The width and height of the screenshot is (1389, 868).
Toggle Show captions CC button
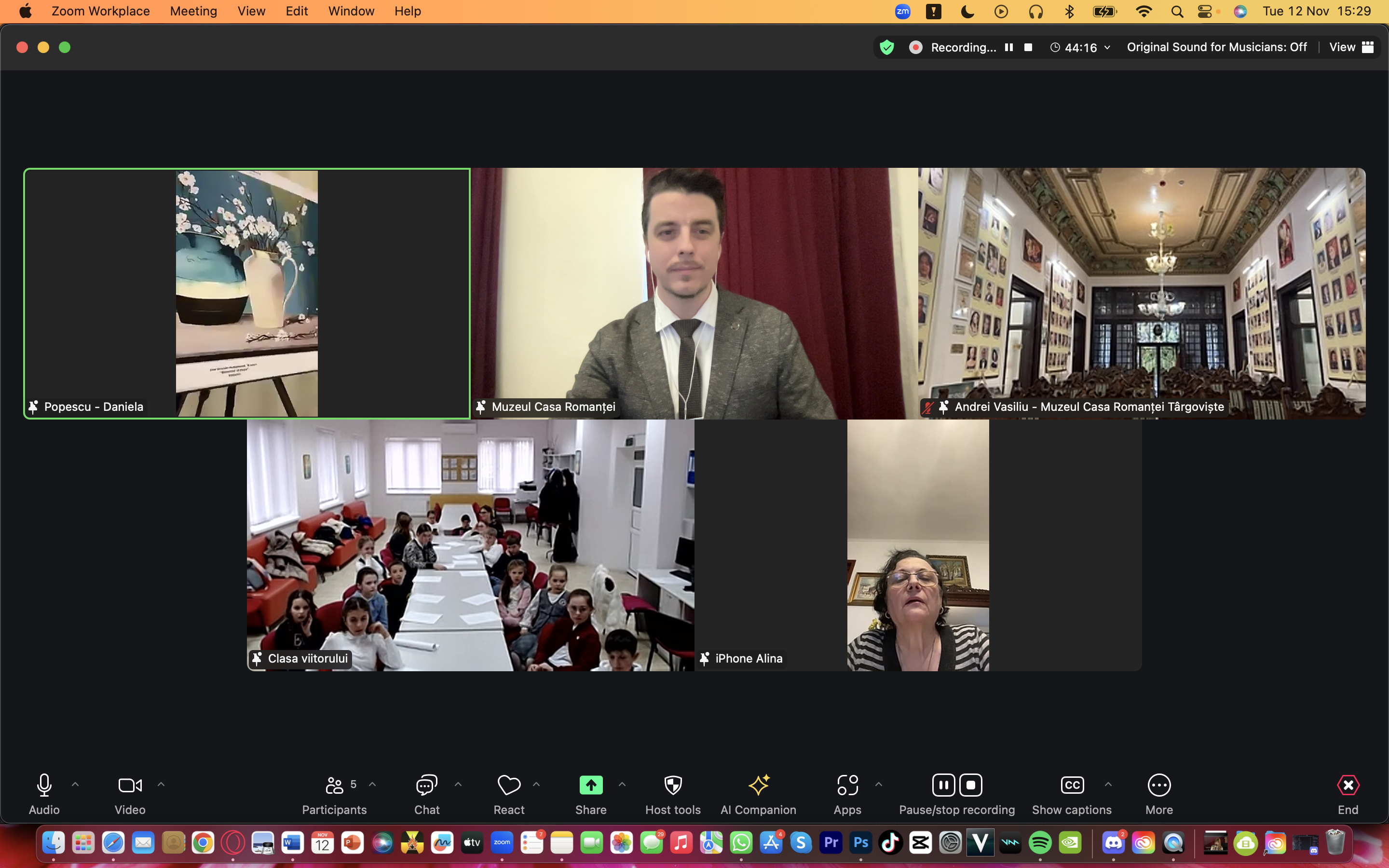[1072, 785]
